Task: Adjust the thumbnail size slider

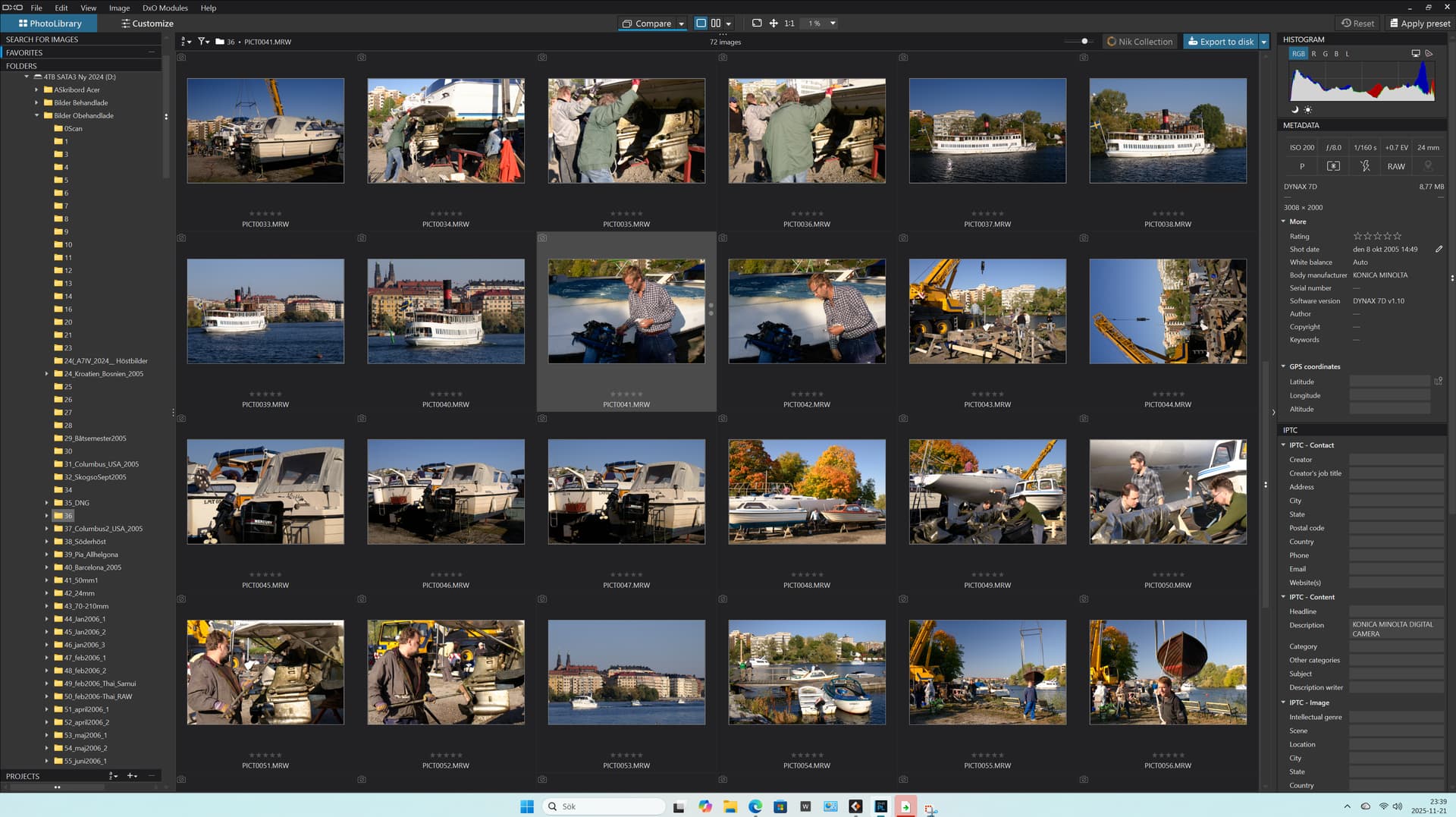Action: 1084,42
